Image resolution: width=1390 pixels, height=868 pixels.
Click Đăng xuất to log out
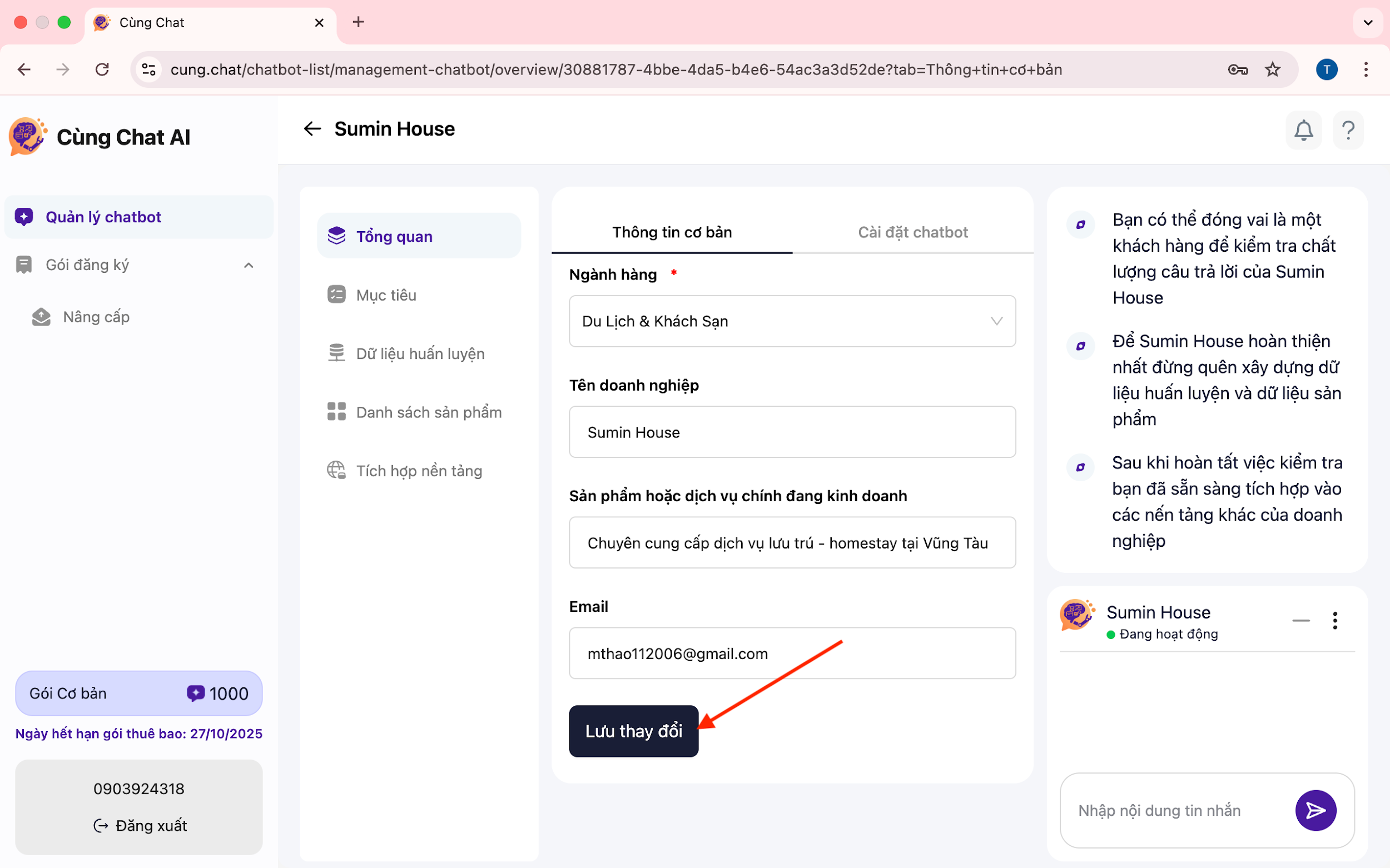pos(140,826)
